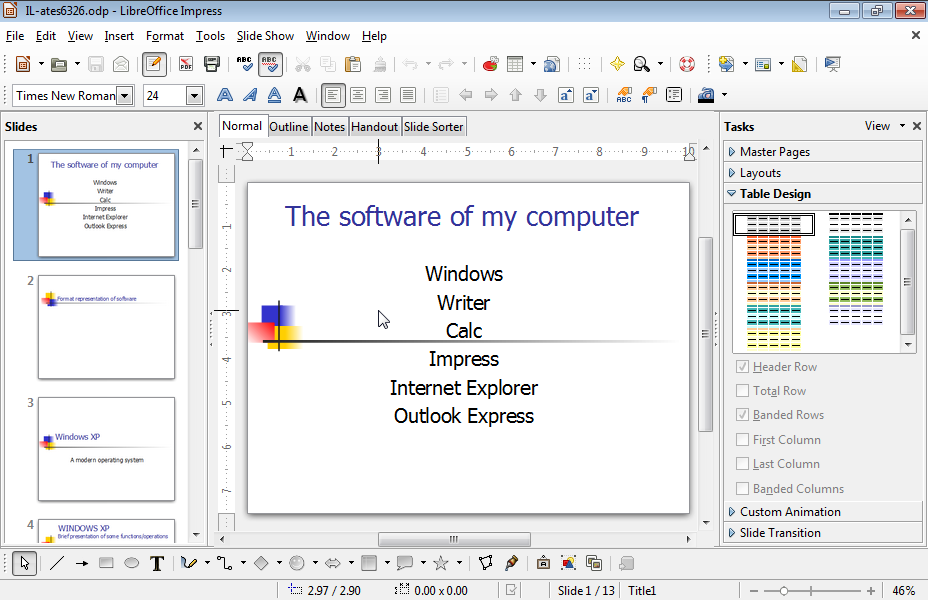Click Increase Font size icon

pos(566,95)
